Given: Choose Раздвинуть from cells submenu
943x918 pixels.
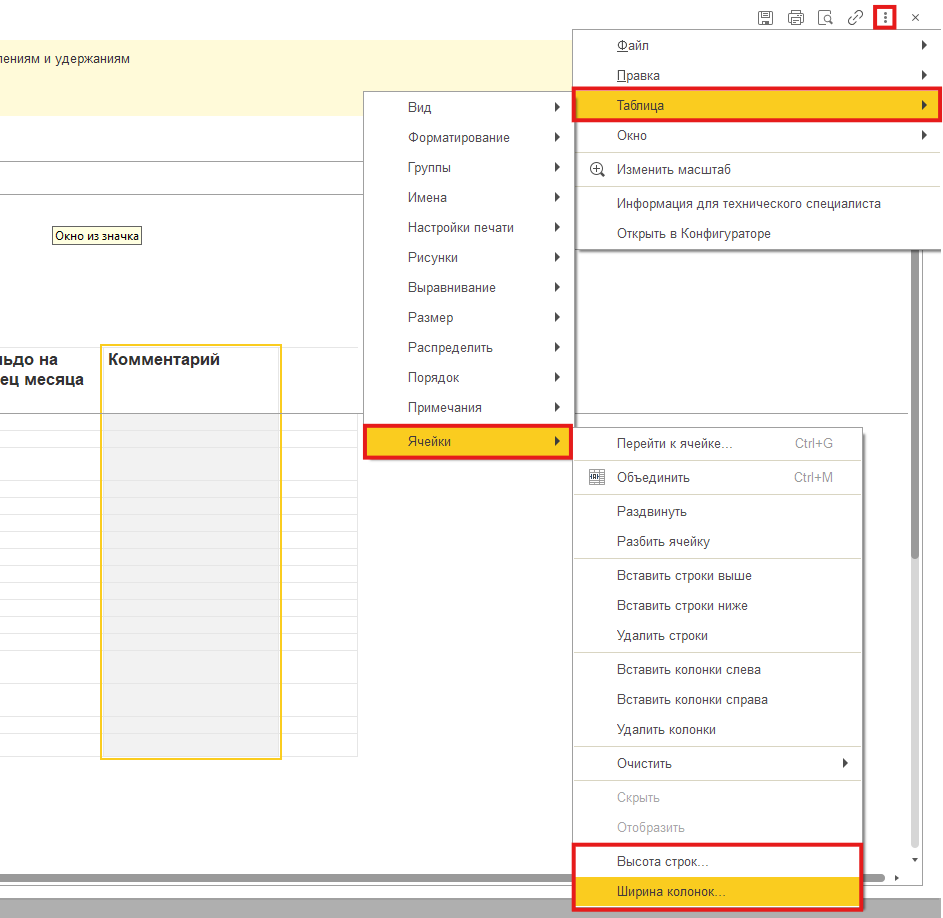Looking at the screenshot, I should (717, 511).
